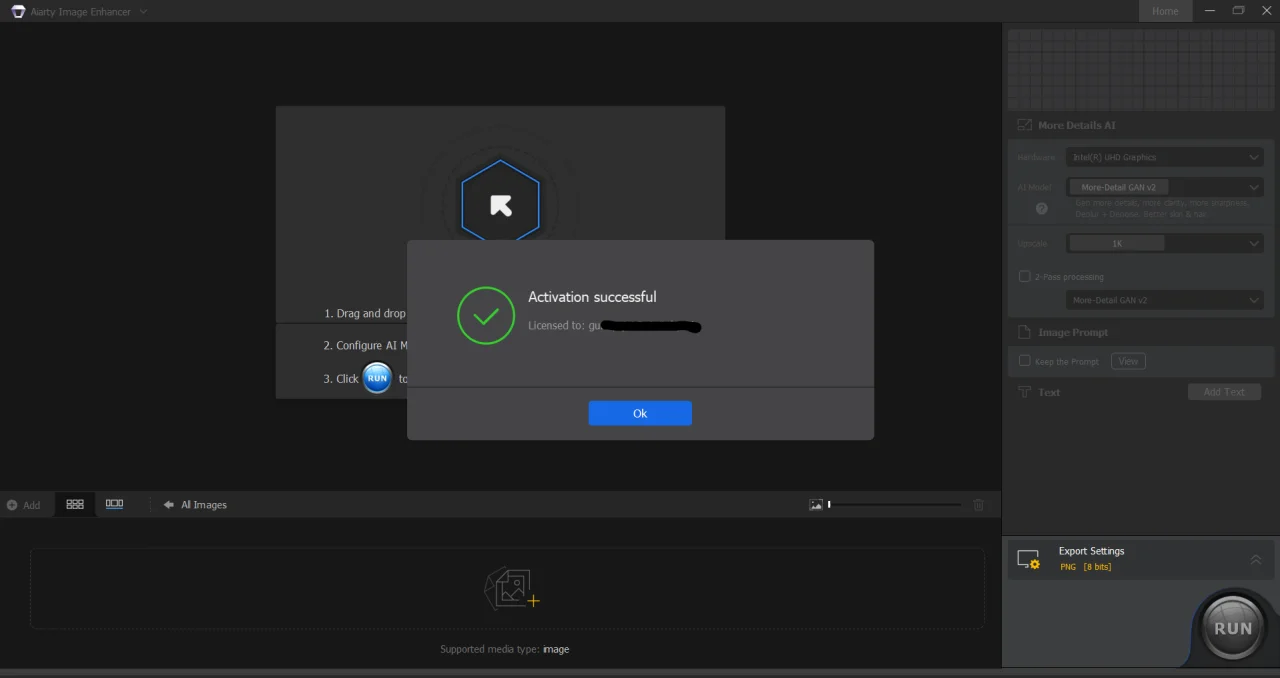
Task: Enable the 2-Pass processing checkbox
Action: (1024, 276)
